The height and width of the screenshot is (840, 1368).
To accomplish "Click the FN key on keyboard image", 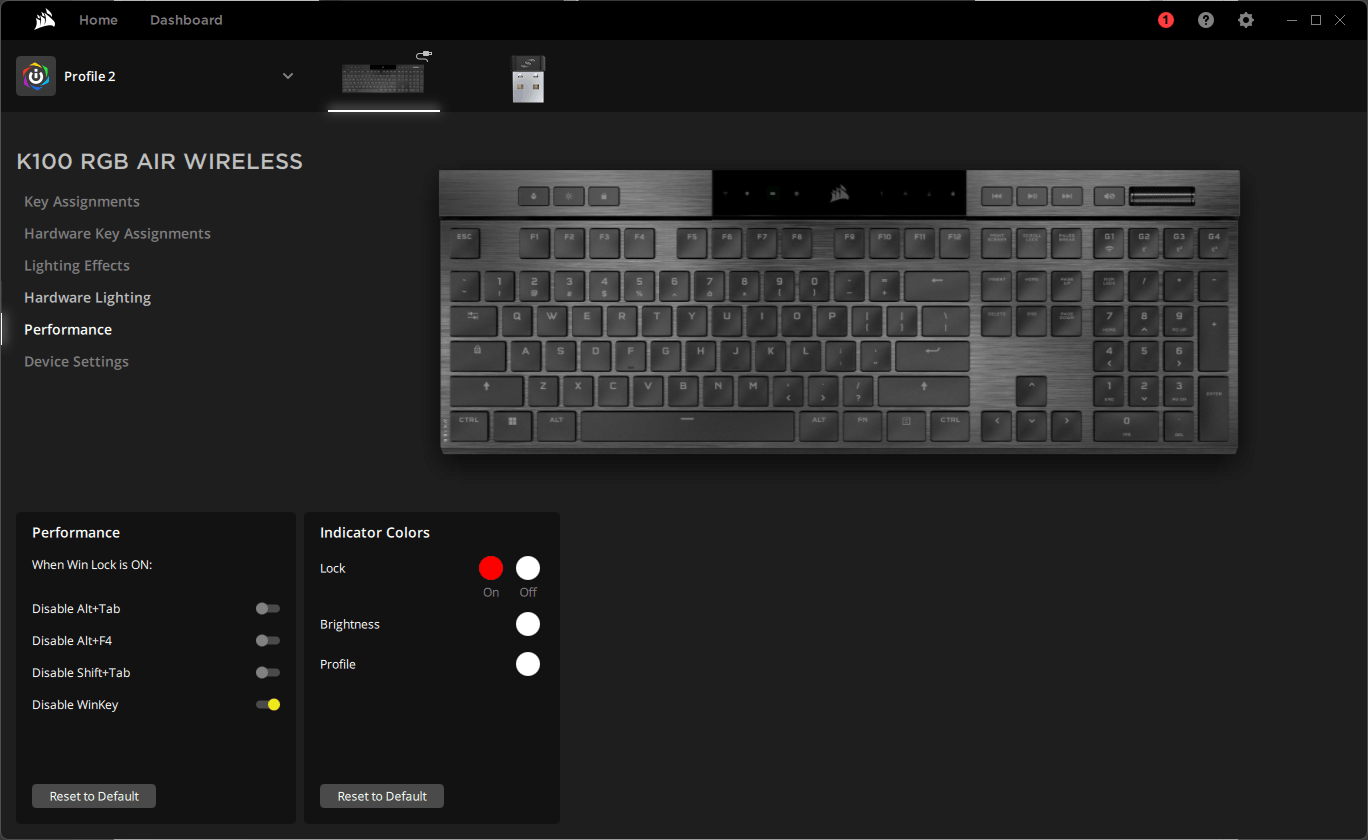I will pyautogui.click(x=862, y=425).
